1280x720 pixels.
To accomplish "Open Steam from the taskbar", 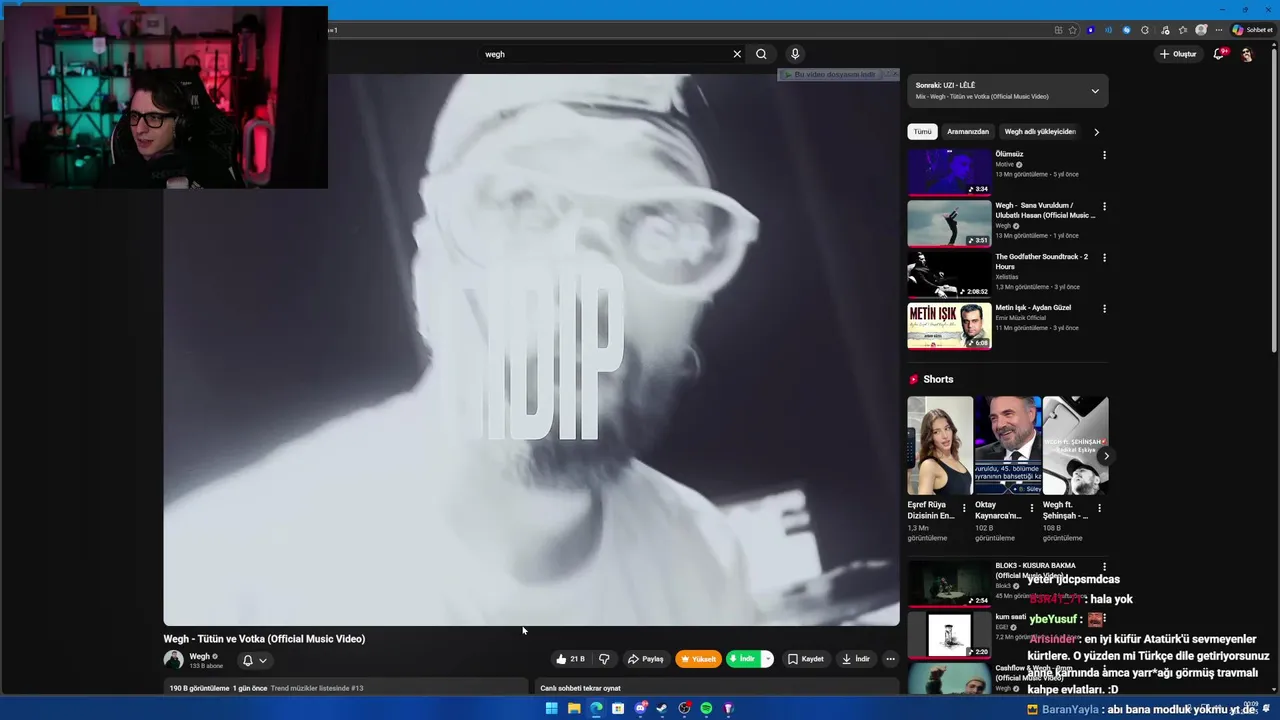I will tap(661, 708).
